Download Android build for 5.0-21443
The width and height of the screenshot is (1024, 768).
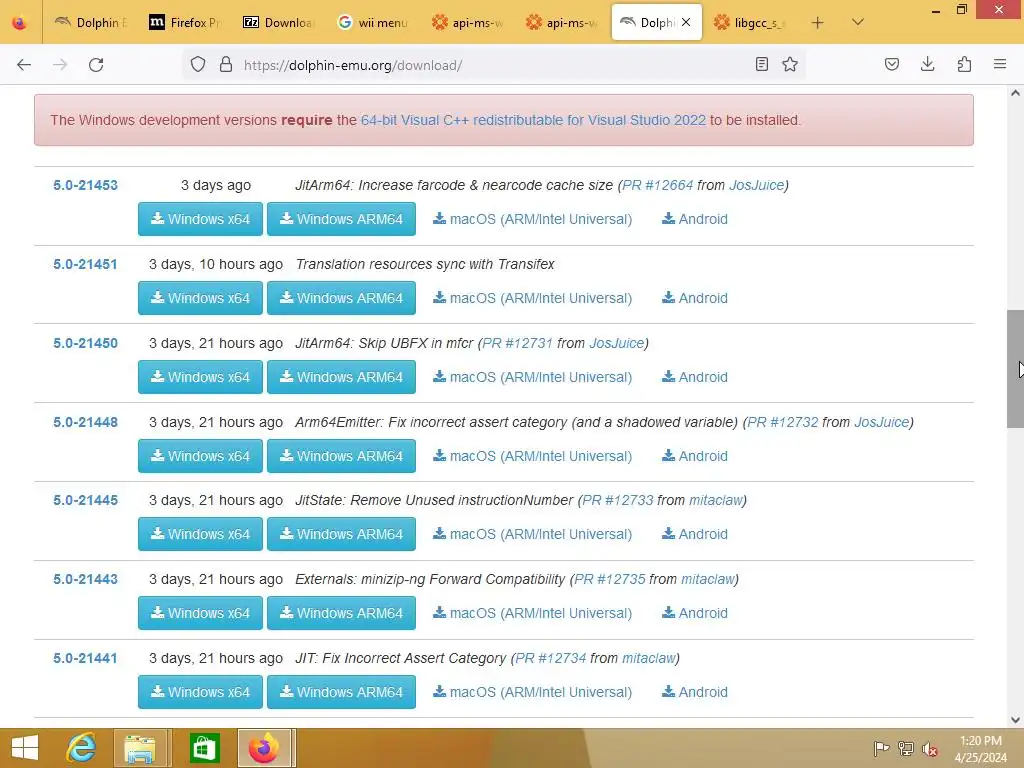tap(695, 613)
